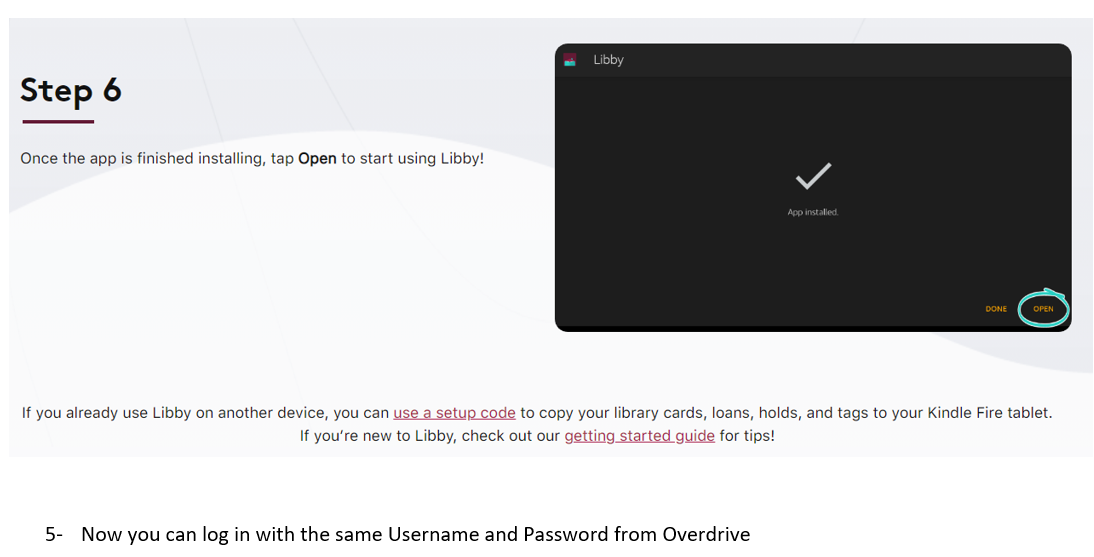Tap the orange OPEN button

[1043, 309]
